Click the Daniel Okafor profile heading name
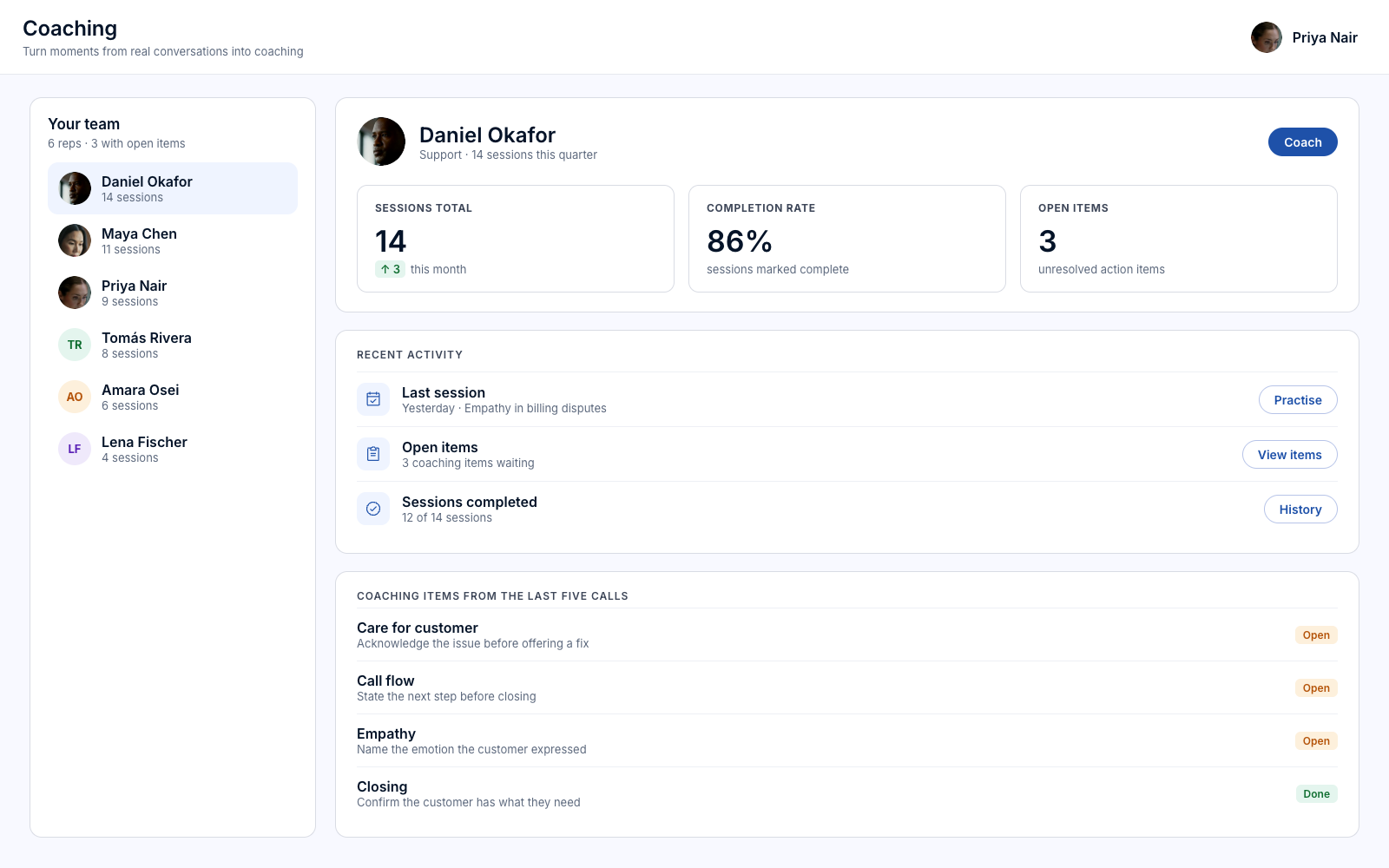 click(x=487, y=135)
